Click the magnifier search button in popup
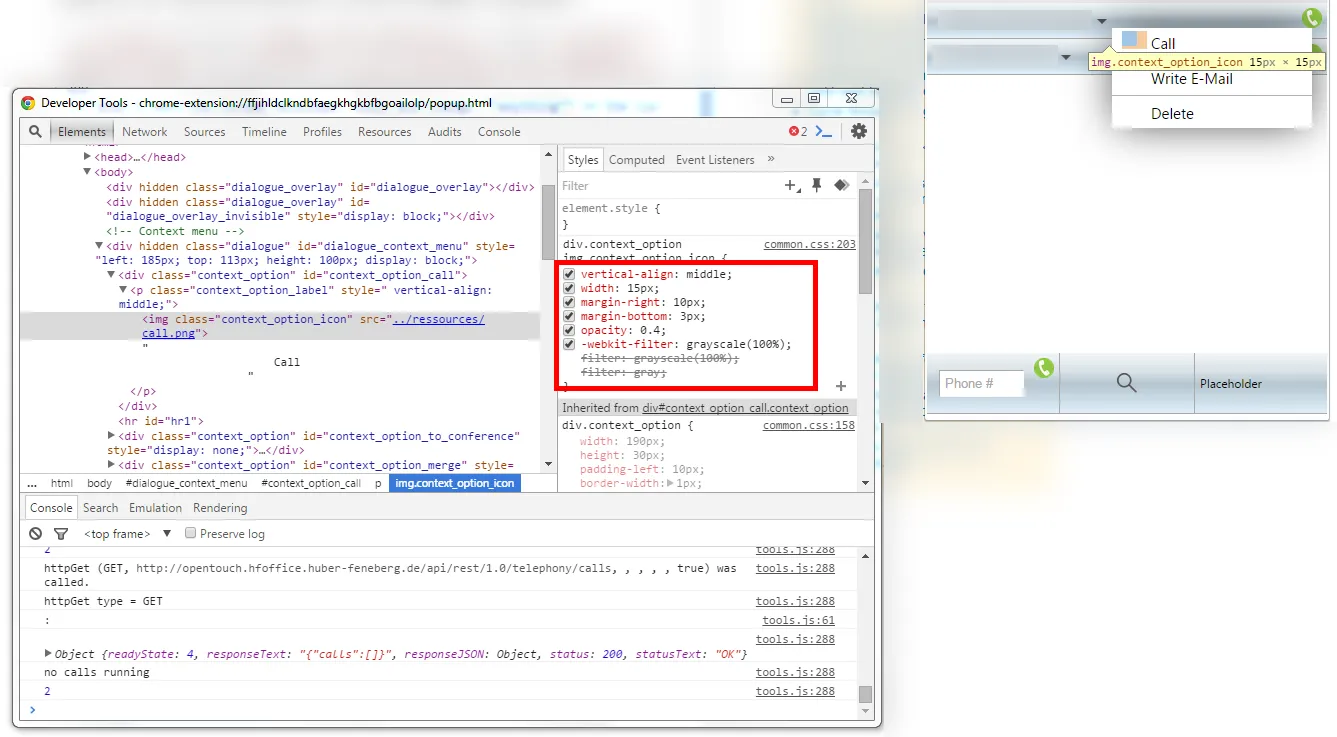This screenshot has width=1337, height=737. click(1127, 383)
